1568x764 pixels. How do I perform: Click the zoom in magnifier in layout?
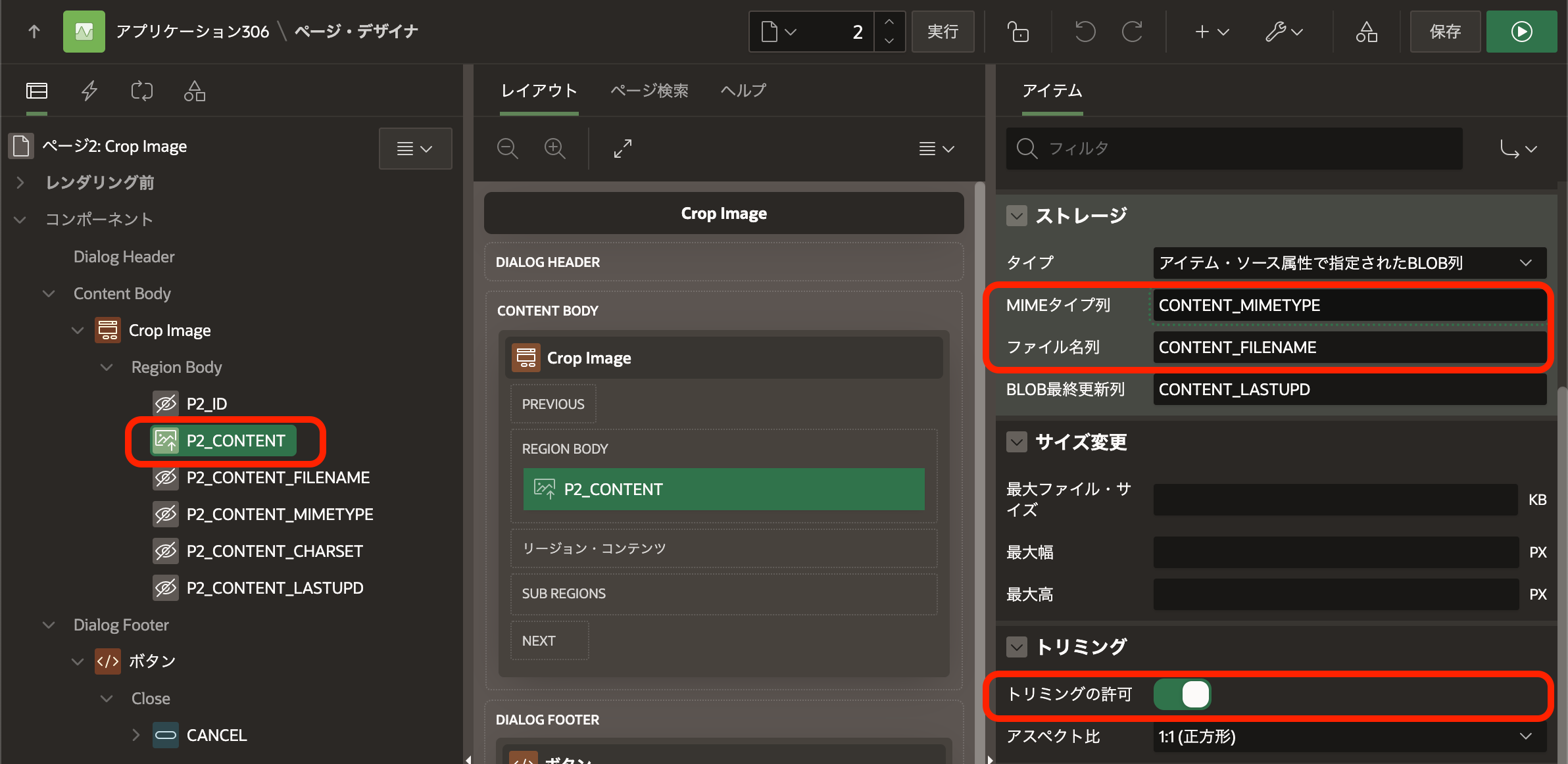(554, 149)
